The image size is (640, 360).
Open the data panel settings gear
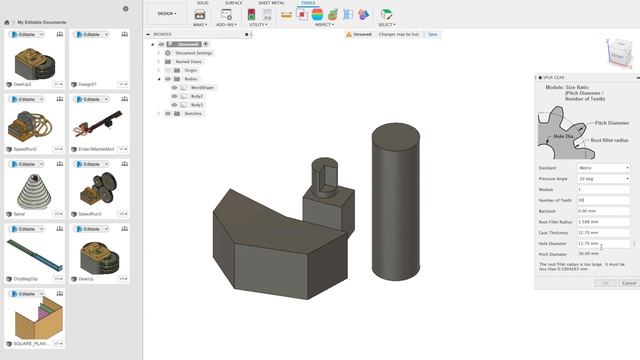coord(126,9)
